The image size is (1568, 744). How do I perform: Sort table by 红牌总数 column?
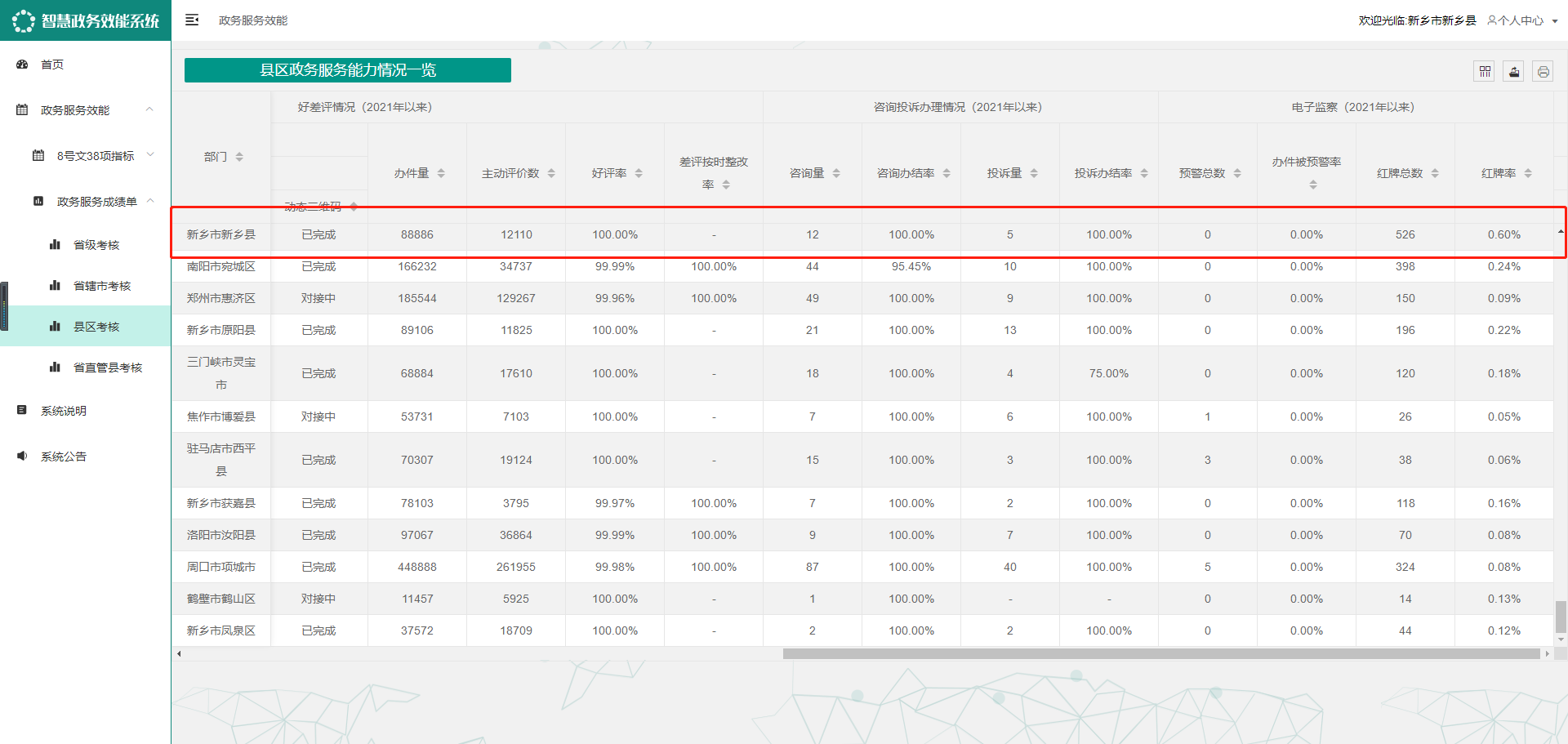click(1435, 173)
